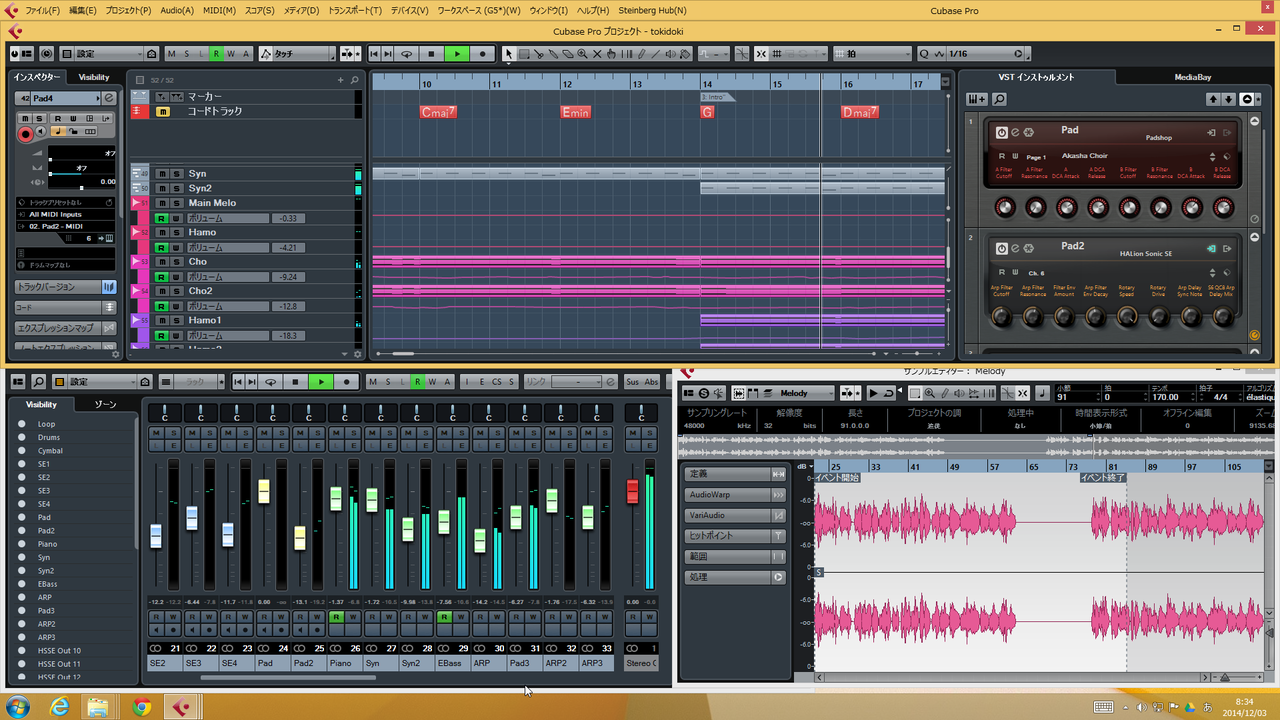1280x720 pixels.
Task: Click the find instrument search icon in VST Instruments
Action: click(x=999, y=99)
